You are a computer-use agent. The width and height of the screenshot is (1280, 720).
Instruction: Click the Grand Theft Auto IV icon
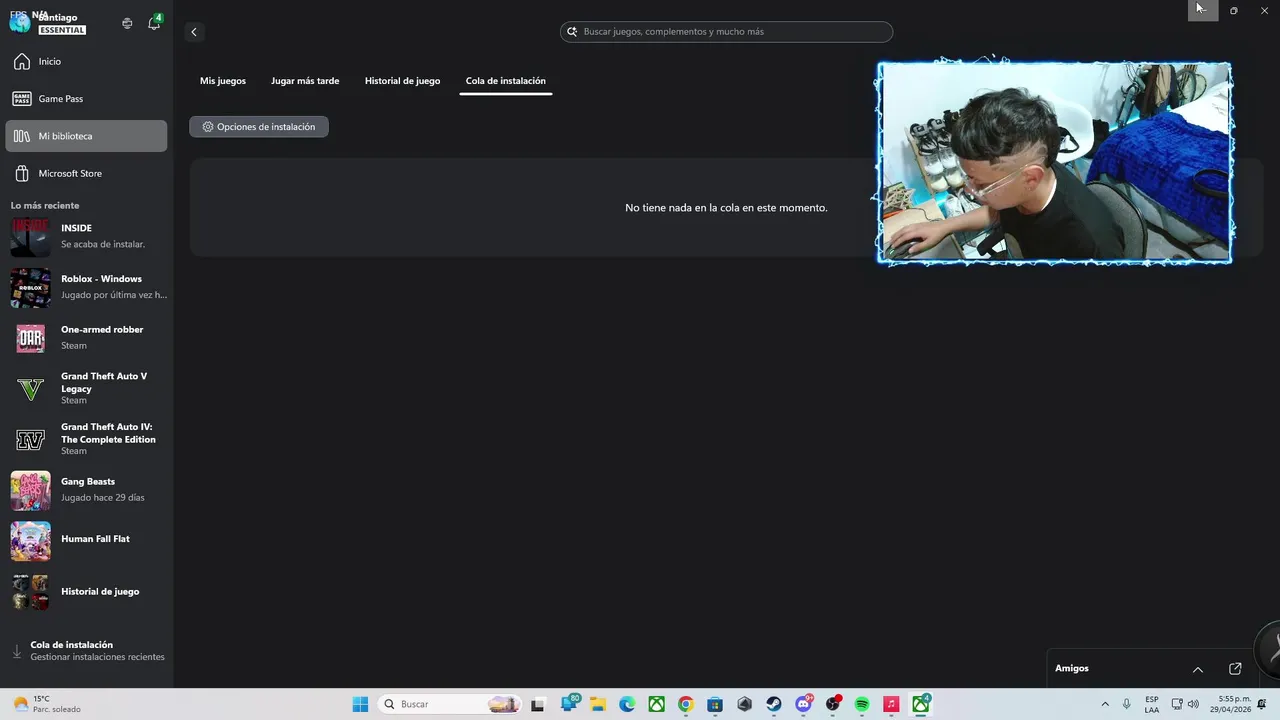point(30,440)
